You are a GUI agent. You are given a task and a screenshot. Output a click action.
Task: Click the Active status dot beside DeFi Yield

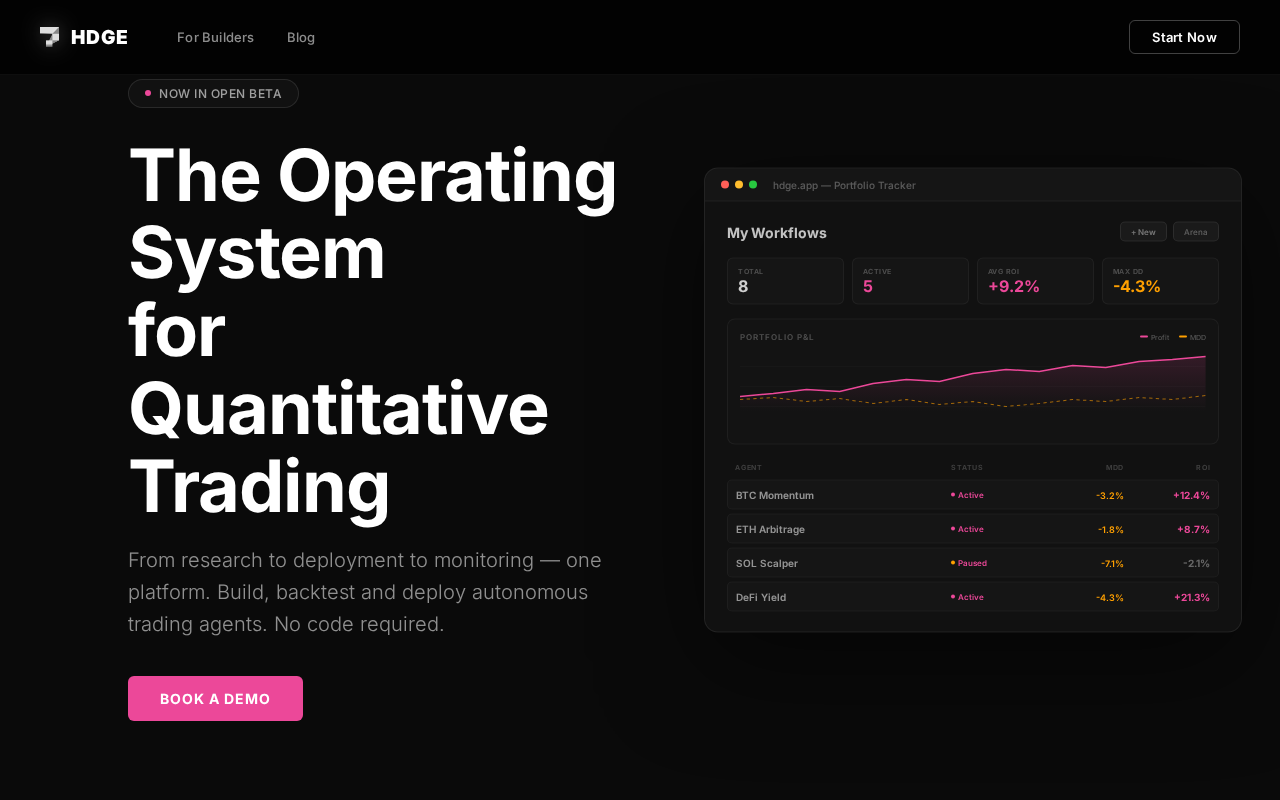click(x=952, y=596)
